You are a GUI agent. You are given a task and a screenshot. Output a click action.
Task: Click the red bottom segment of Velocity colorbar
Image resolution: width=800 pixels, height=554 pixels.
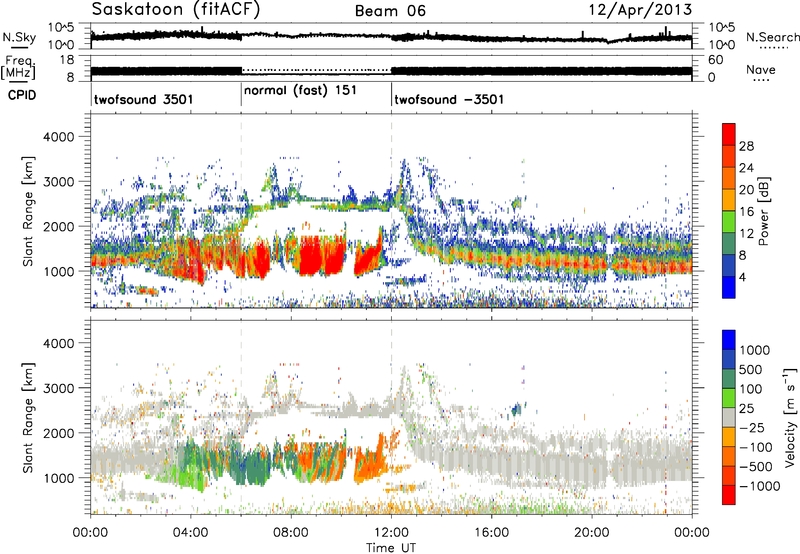(729, 495)
